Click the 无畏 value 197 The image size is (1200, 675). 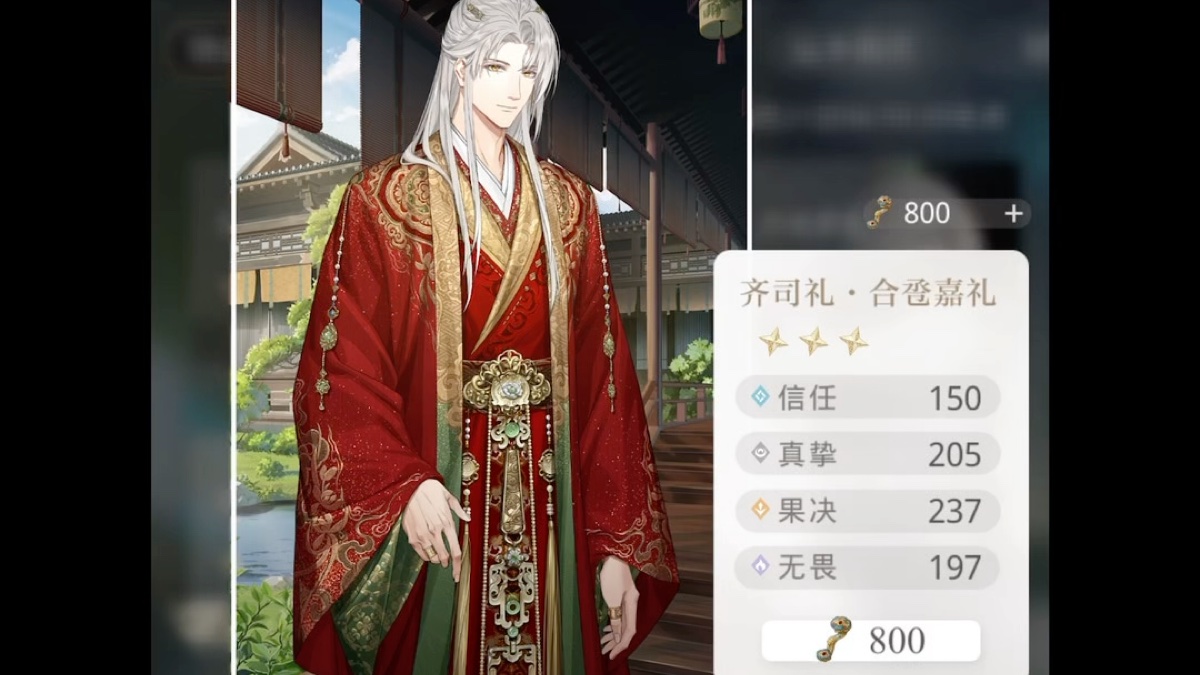954,568
